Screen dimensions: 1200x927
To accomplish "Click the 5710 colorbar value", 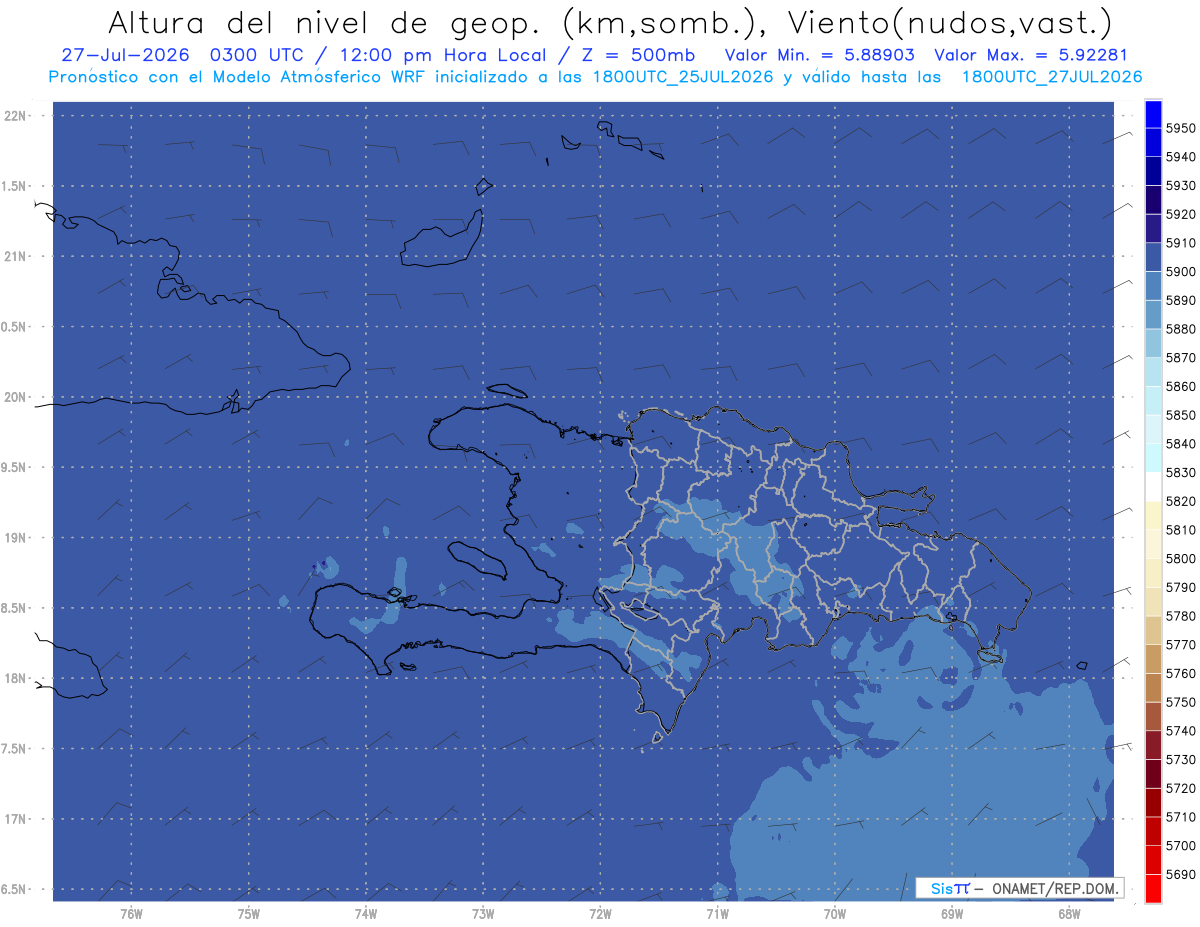I will [1181, 817].
